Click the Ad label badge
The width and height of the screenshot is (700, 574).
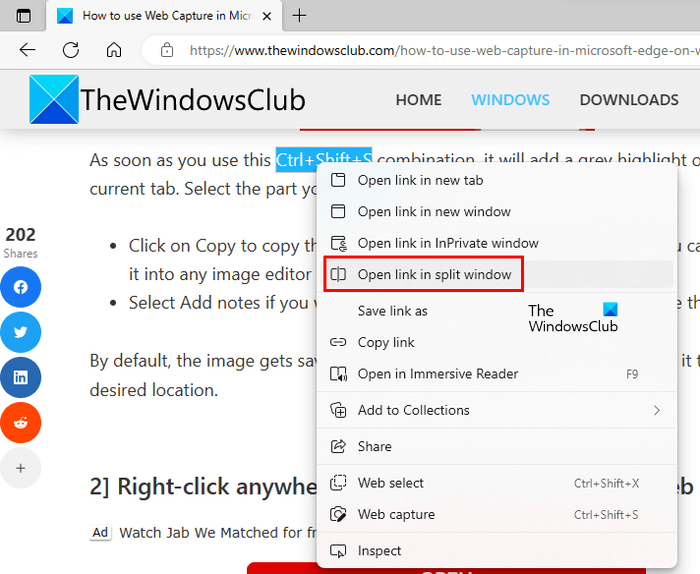click(100, 532)
